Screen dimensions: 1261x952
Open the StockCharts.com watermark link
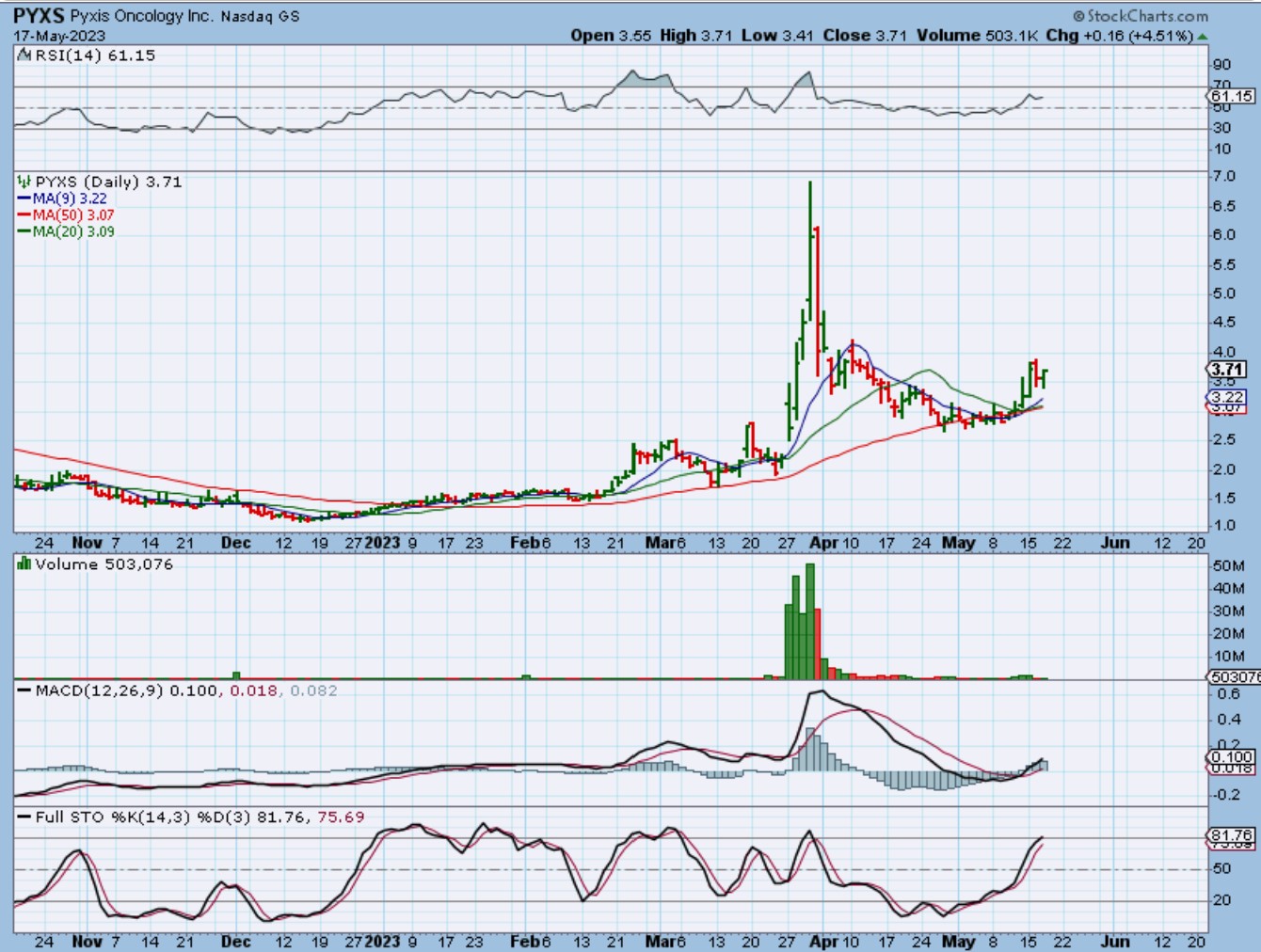[1146, 16]
